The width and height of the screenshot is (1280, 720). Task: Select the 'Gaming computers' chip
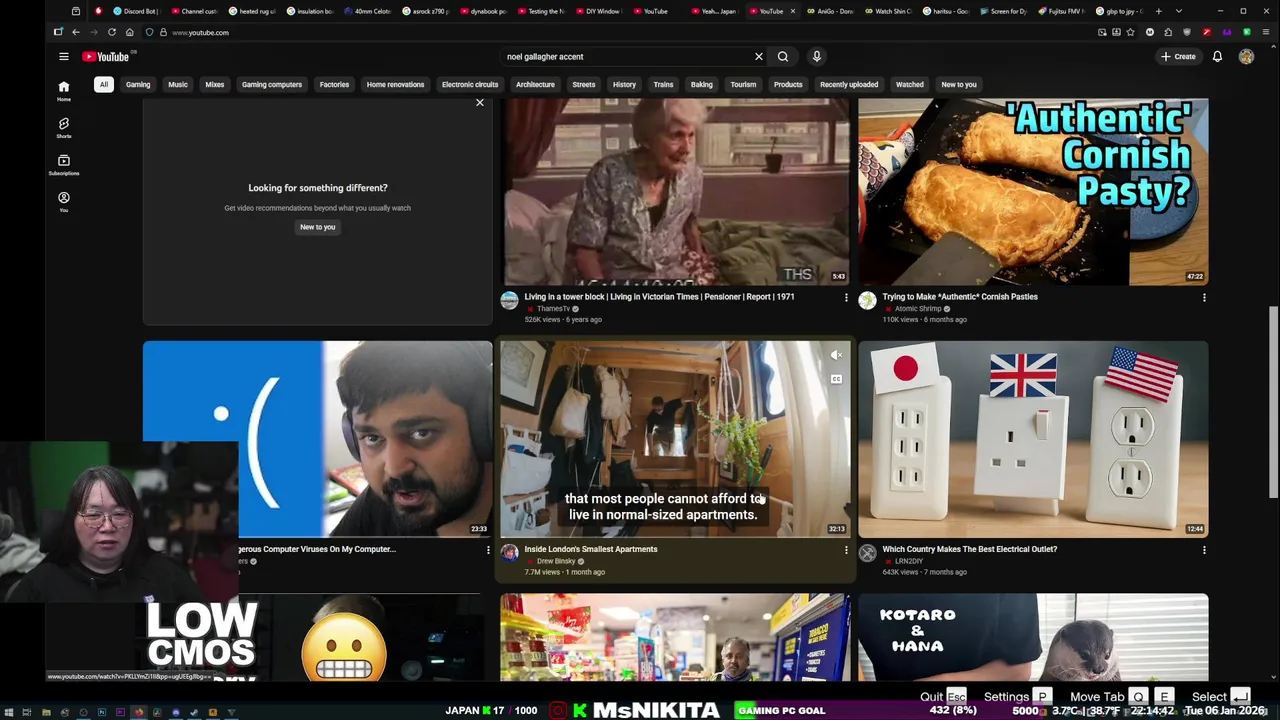click(272, 84)
